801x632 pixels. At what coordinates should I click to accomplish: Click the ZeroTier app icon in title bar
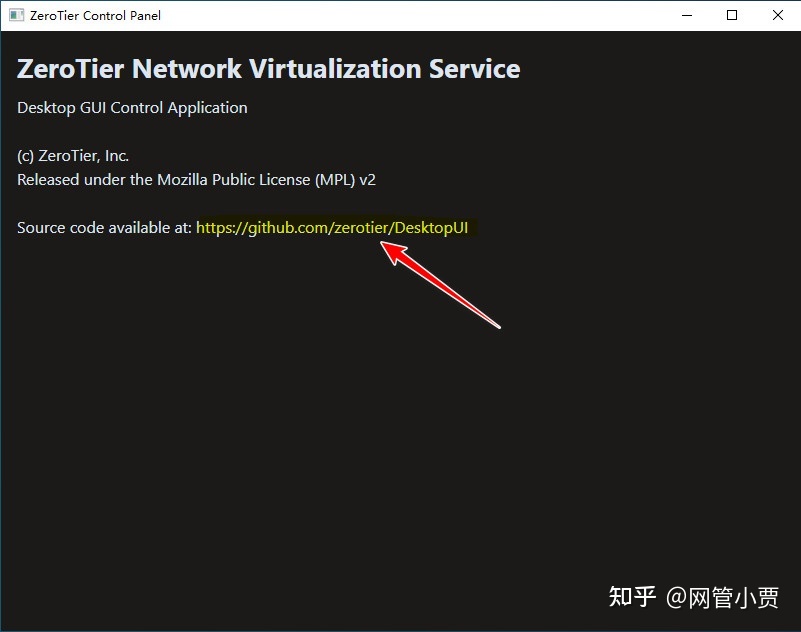pos(16,15)
